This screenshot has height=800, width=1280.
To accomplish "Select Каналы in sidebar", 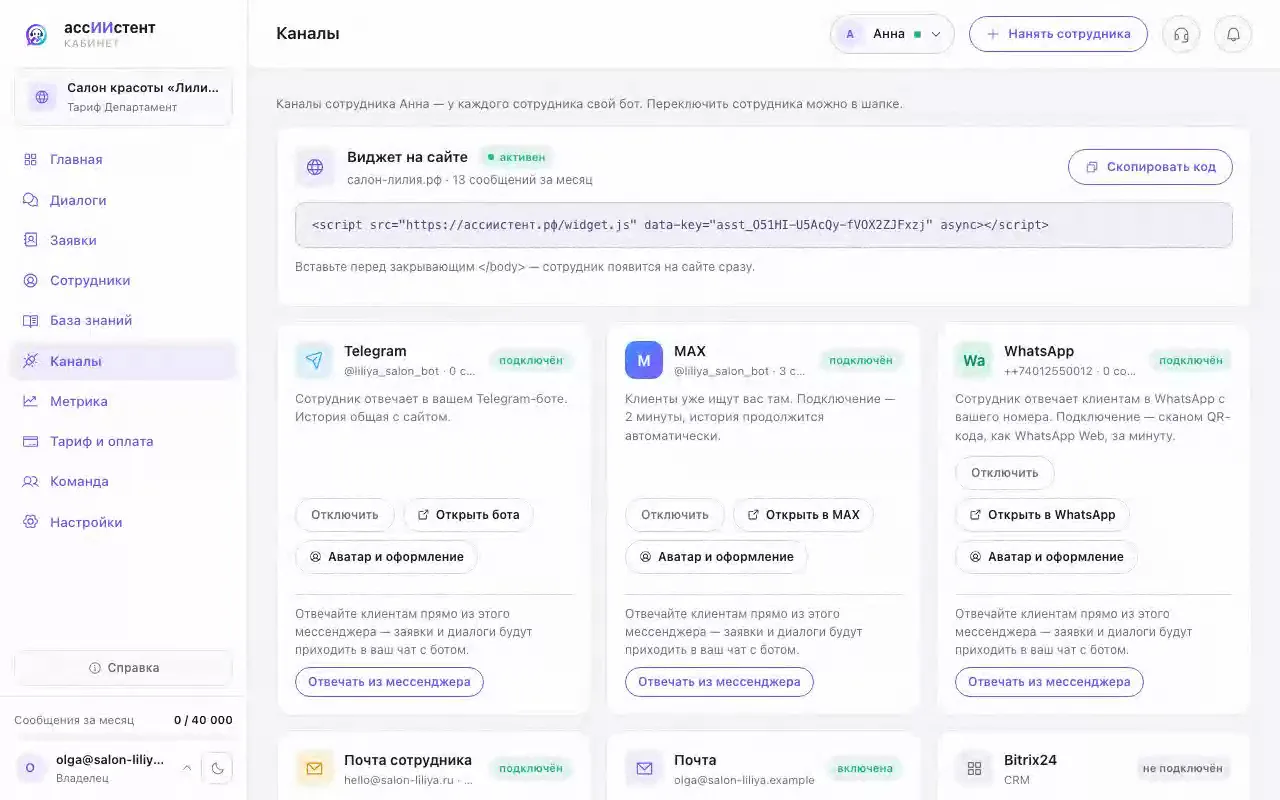I will click(x=123, y=361).
